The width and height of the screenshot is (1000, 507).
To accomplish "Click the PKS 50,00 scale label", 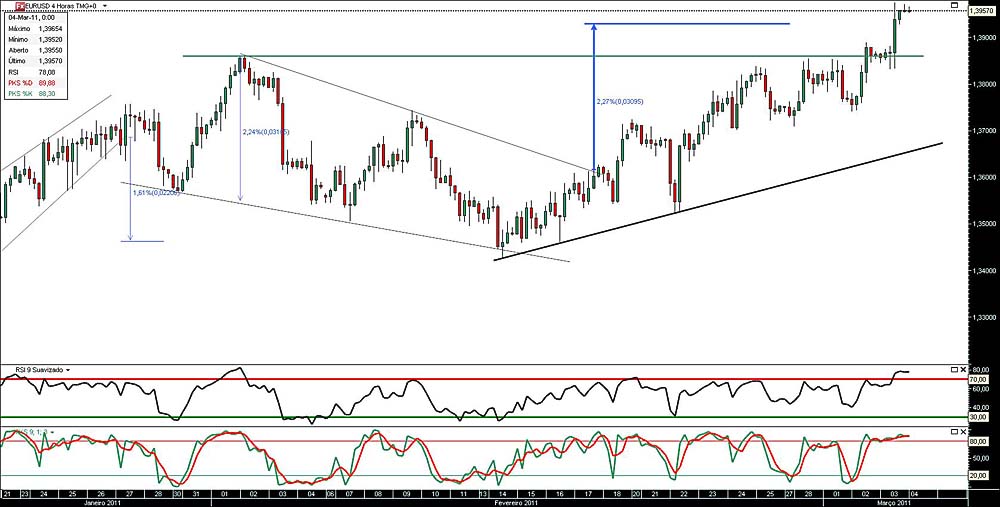I will [x=980, y=459].
